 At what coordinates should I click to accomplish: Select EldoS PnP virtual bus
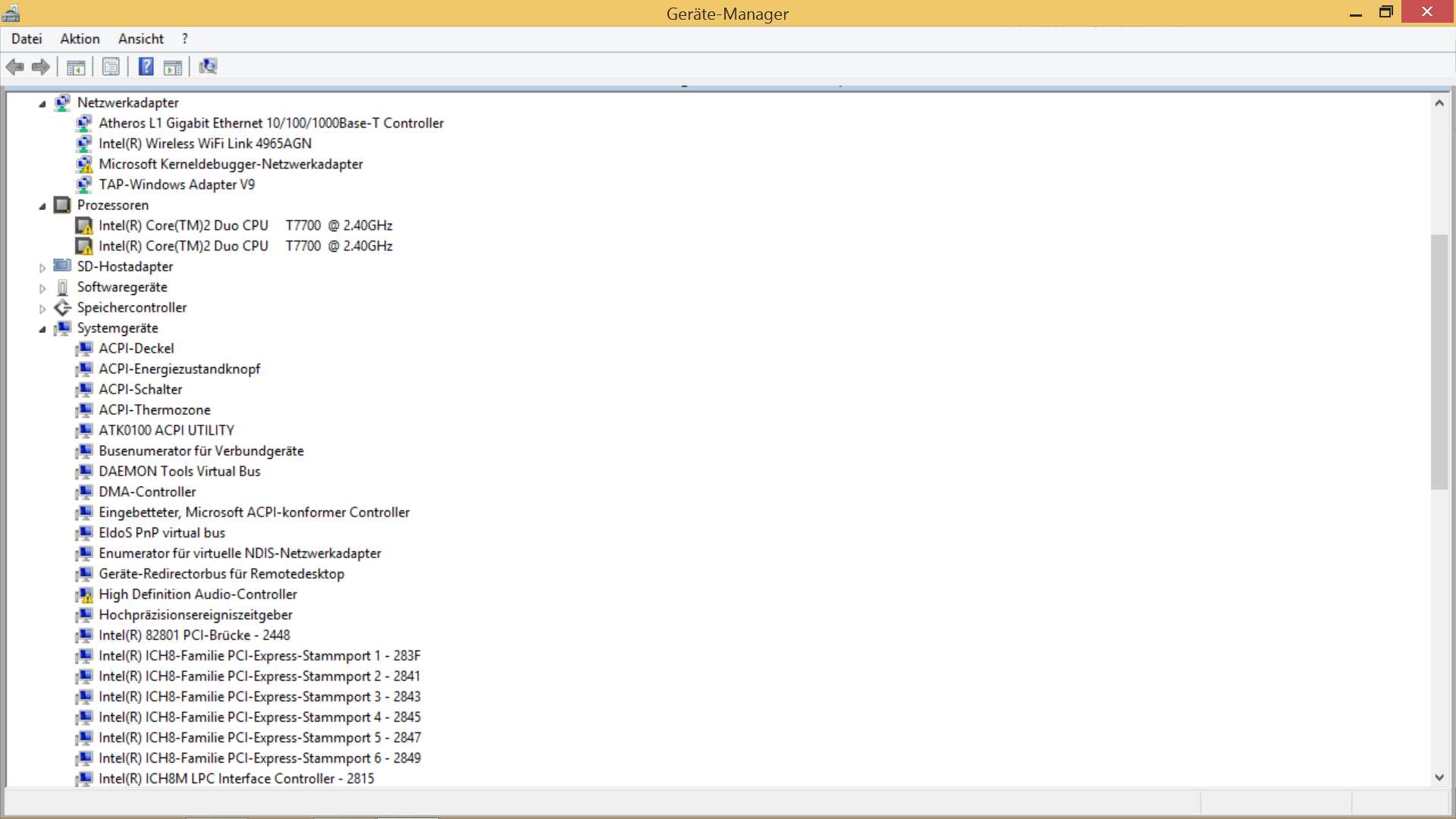[x=162, y=532]
